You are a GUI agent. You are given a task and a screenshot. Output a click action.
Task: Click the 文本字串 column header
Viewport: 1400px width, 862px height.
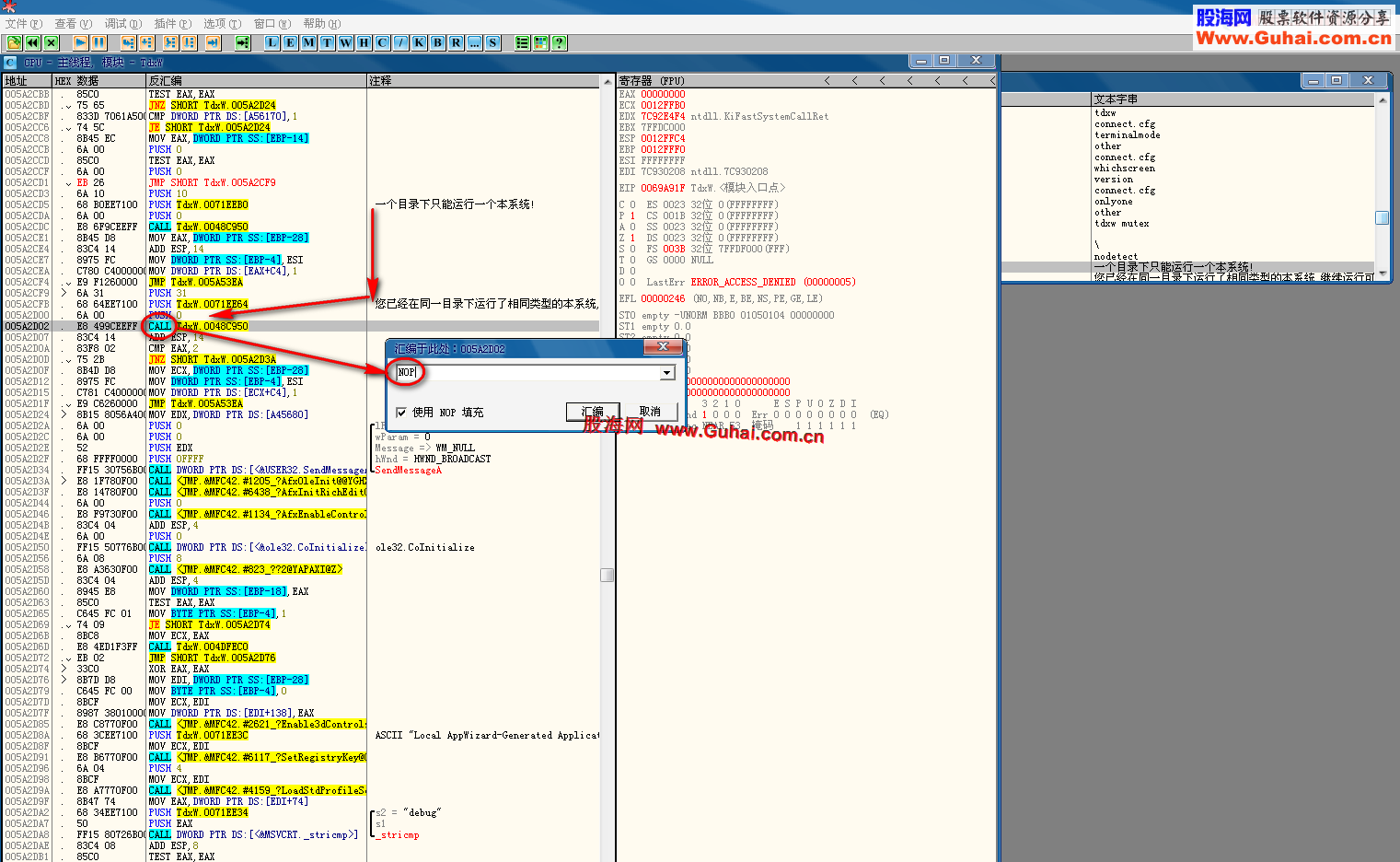(1233, 99)
